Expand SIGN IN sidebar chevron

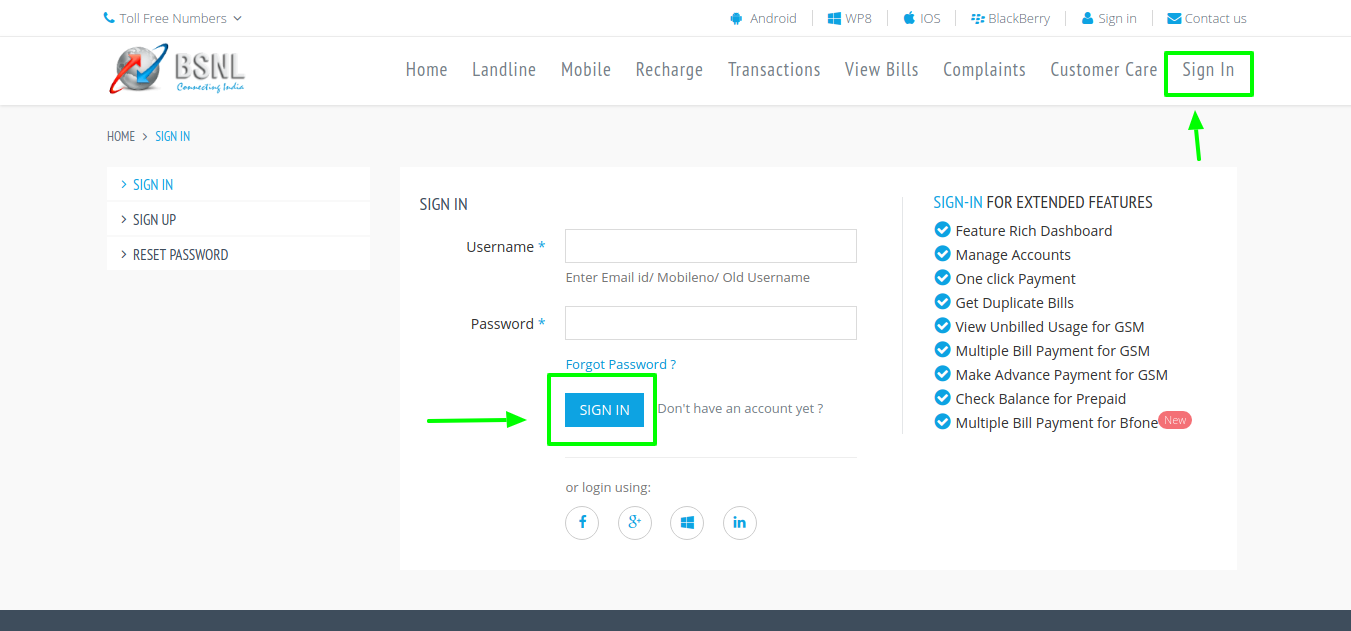pyautogui.click(x=123, y=184)
